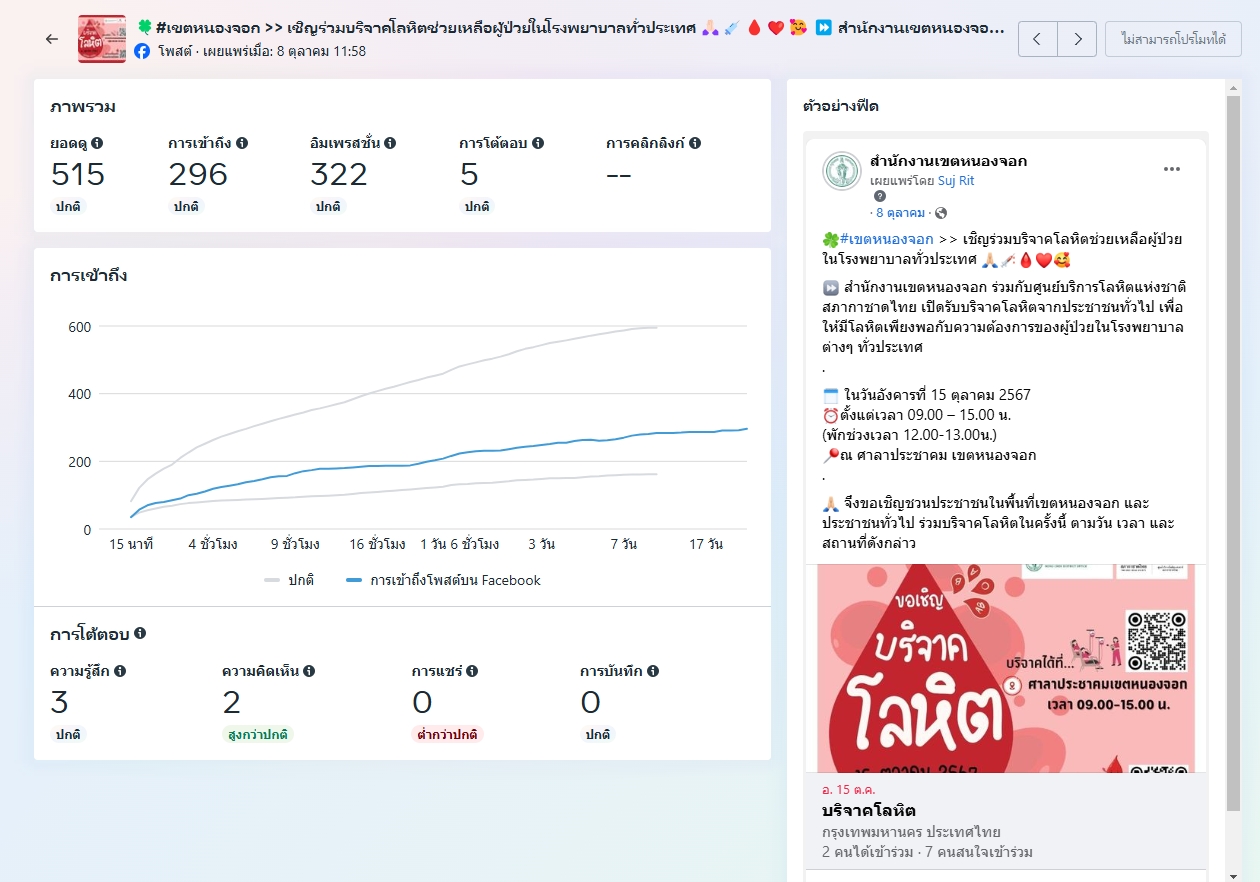1260x882 pixels.
Task: Toggle the ปกติ legend series in chart
Action: (289, 580)
